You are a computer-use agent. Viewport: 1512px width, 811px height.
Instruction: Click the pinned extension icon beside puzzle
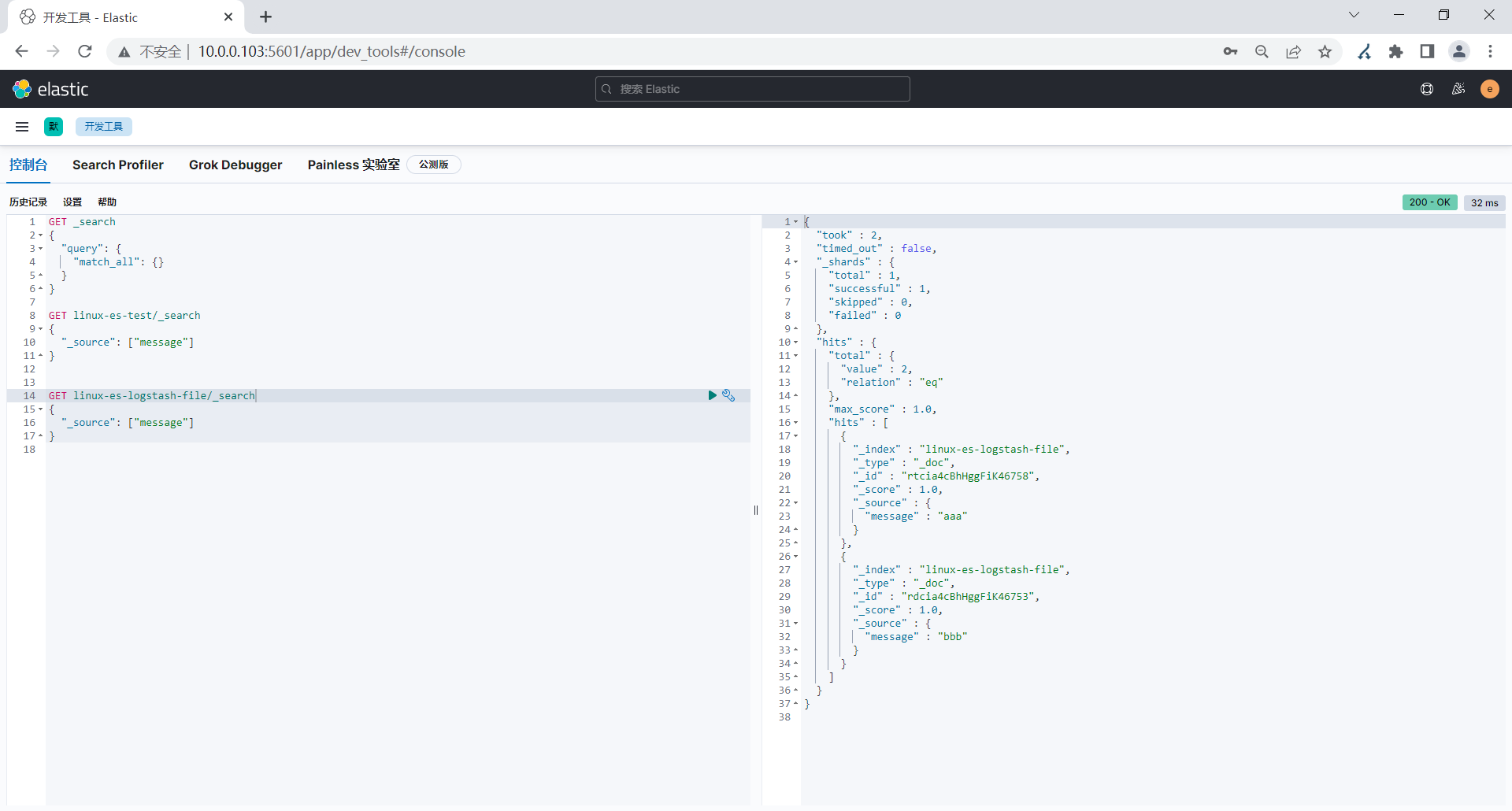[x=1364, y=51]
